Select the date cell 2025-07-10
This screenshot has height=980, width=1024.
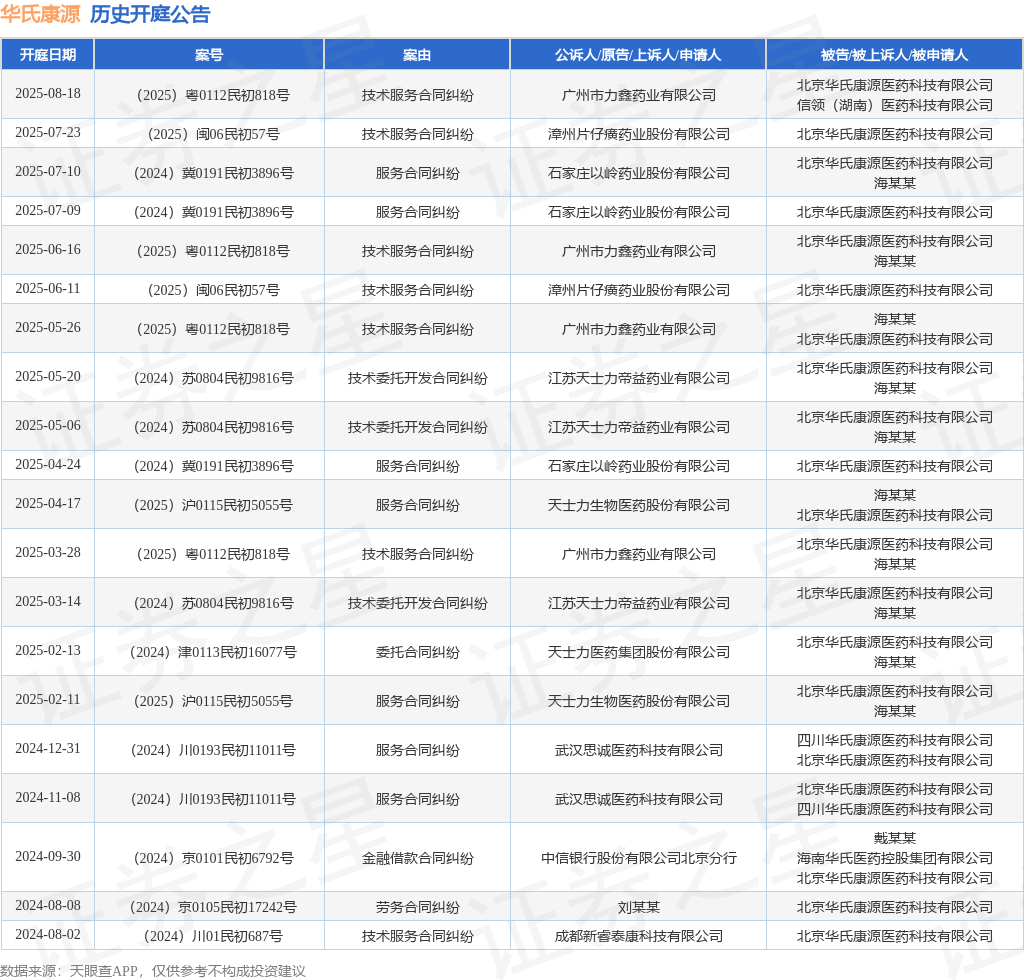point(48,172)
